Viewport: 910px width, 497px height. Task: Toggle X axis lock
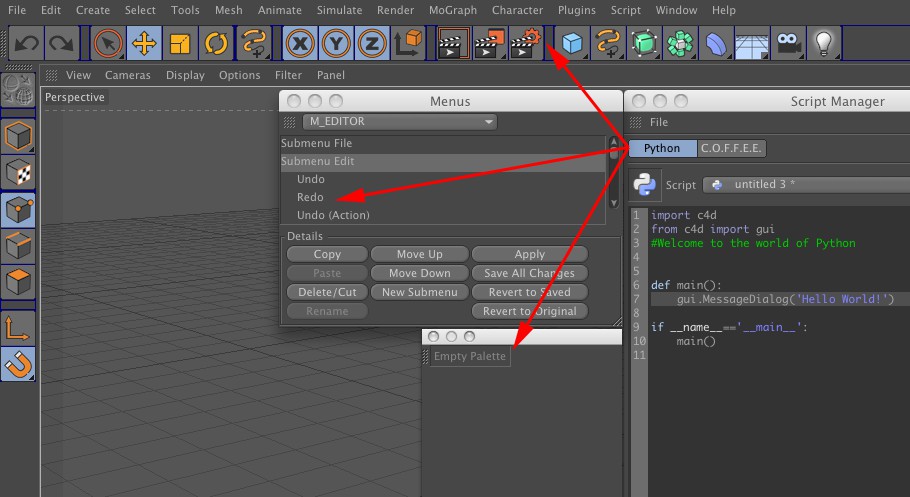[299, 43]
